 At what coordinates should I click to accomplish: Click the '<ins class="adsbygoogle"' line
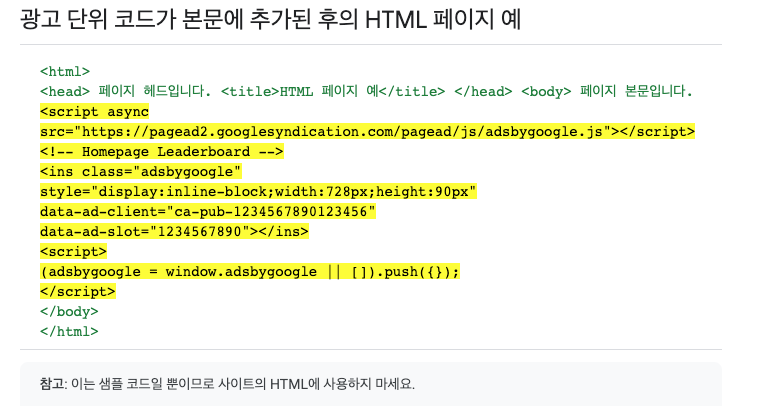tap(141, 172)
